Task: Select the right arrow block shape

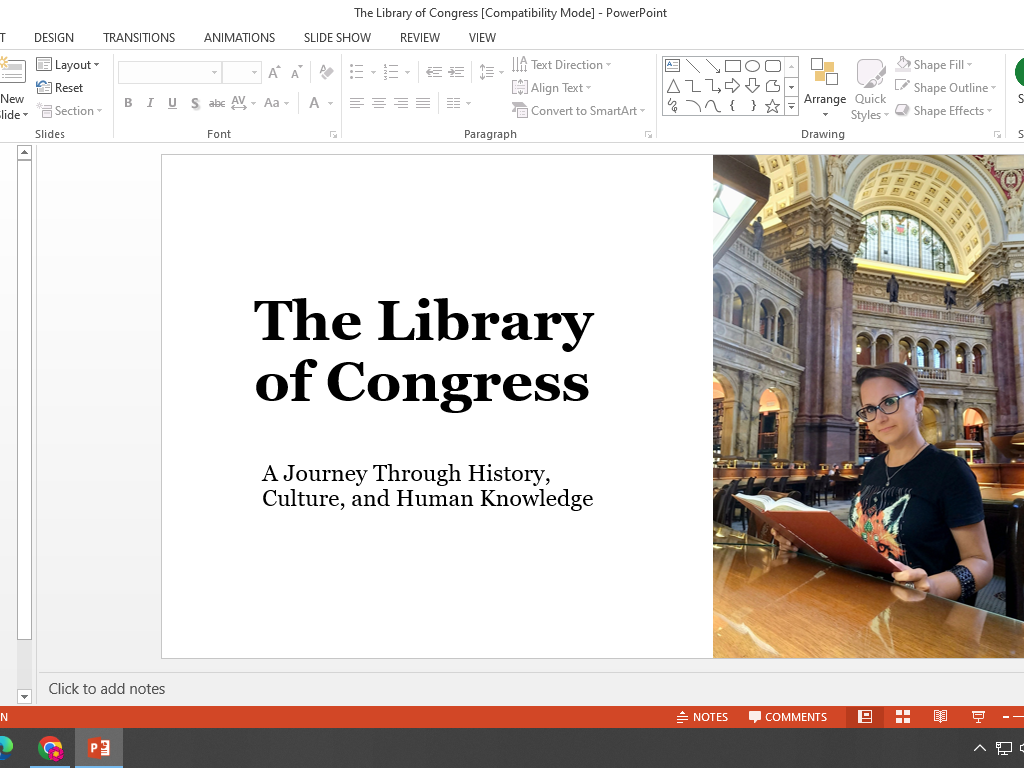Action: tap(732, 86)
